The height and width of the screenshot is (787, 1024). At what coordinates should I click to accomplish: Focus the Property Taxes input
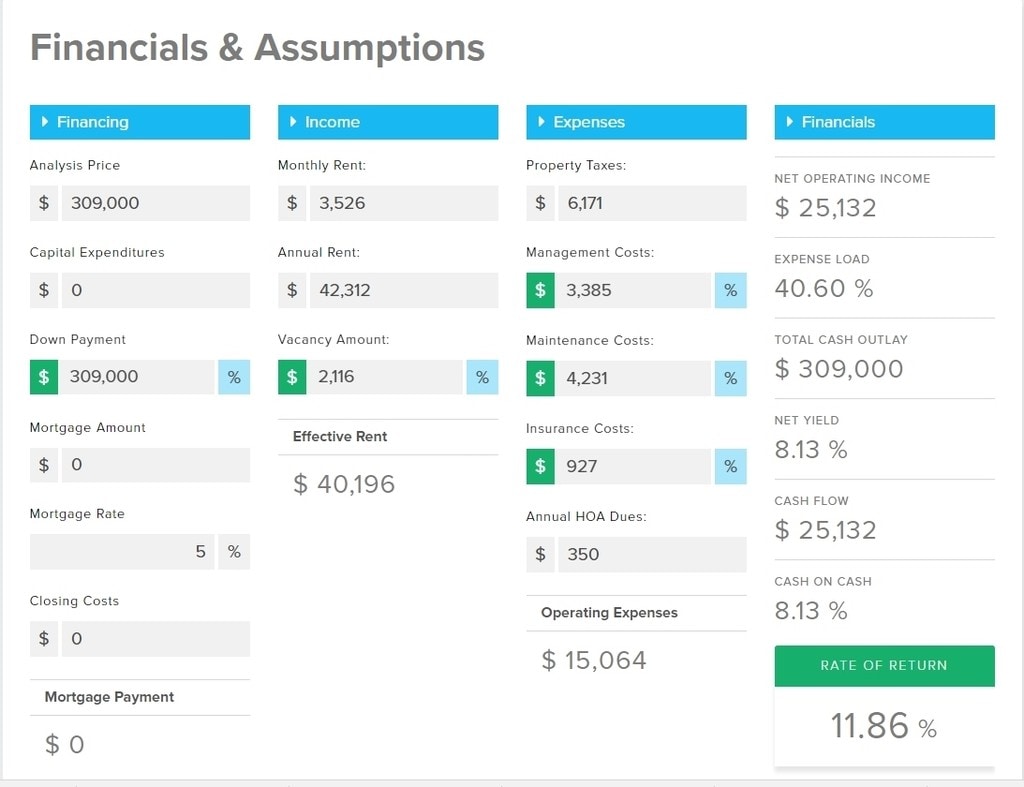651,203
